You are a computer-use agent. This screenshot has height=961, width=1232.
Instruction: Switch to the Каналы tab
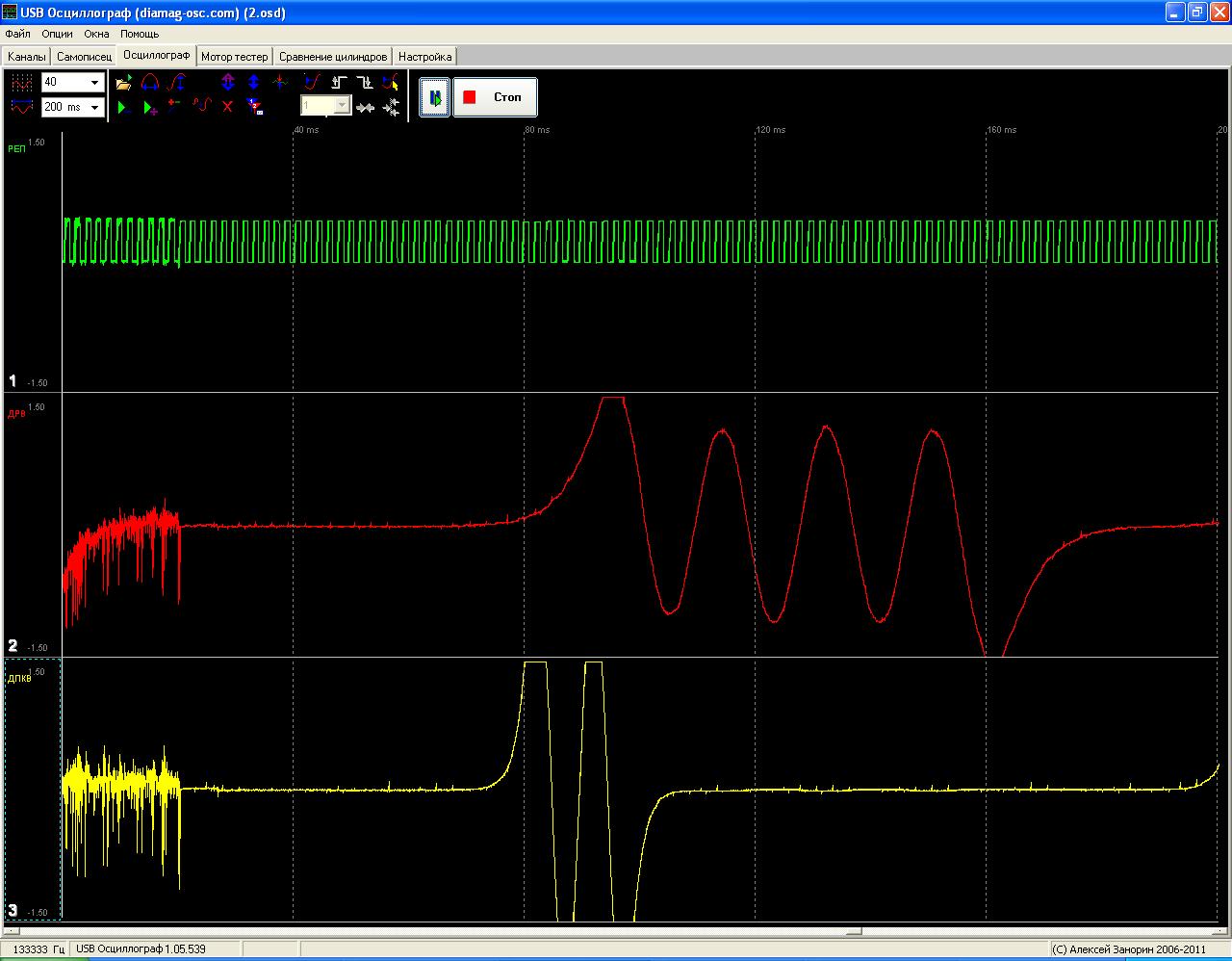pos(26,57)
